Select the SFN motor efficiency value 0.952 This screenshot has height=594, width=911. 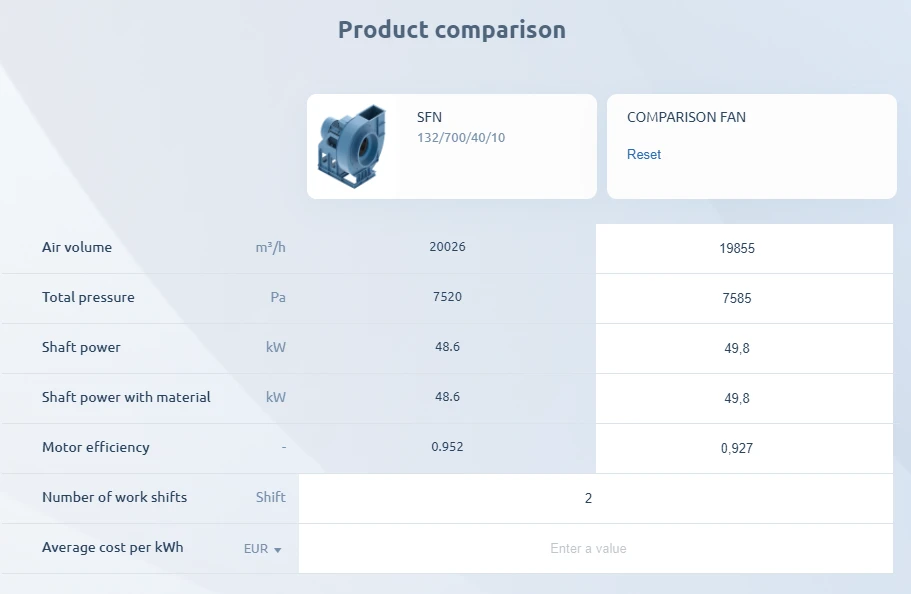point(447,447)
